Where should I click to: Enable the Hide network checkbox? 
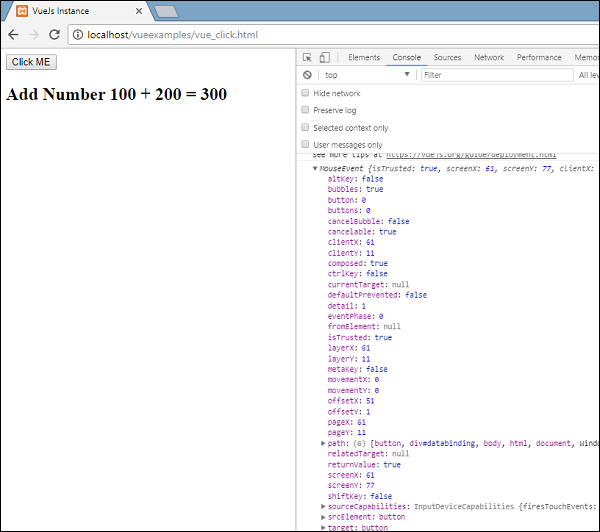click(x=305, y=93)
